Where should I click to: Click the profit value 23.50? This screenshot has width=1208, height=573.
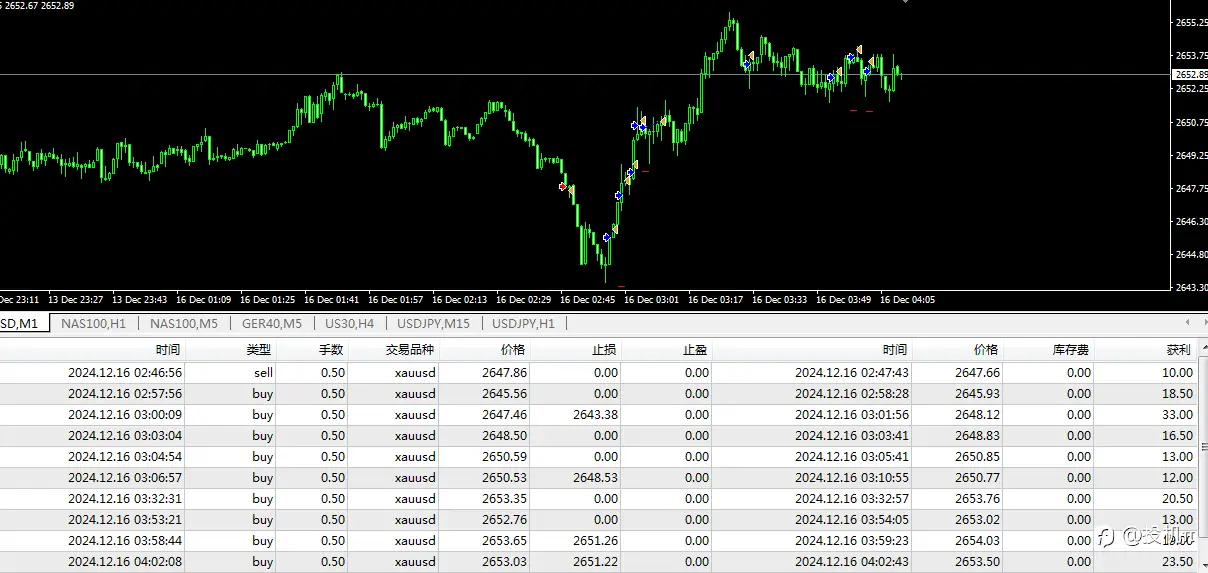point(1177,561)
